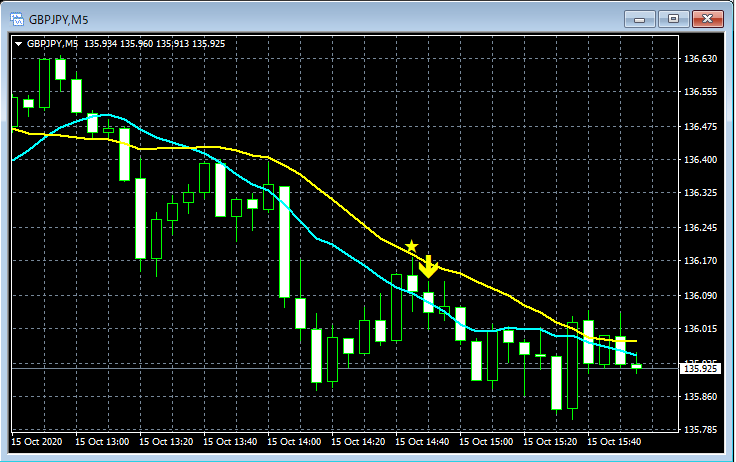736x462 pixels.
Task: Click the chart window icon beside GBPJPY,M5 title
Action: (x=17, y=19)
